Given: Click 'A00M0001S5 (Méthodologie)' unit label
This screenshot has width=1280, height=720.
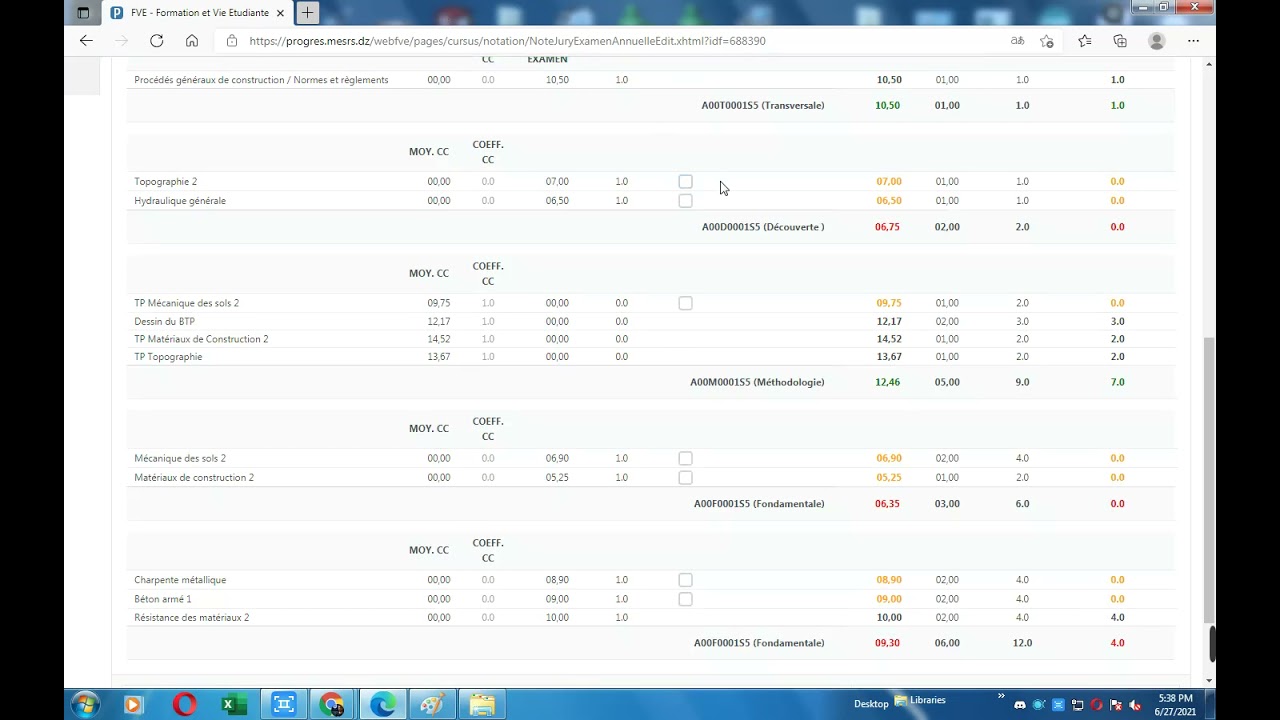Looking at the screenshot, I should pyautogui.click(x=757, y=382).
